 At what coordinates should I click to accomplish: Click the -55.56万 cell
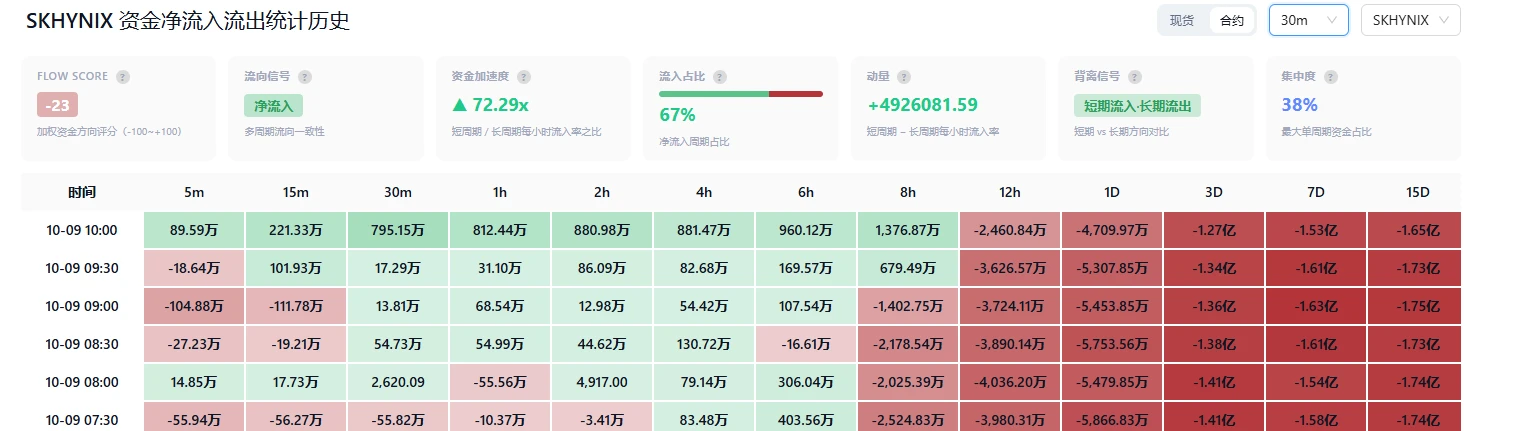[x=500, y=382]
